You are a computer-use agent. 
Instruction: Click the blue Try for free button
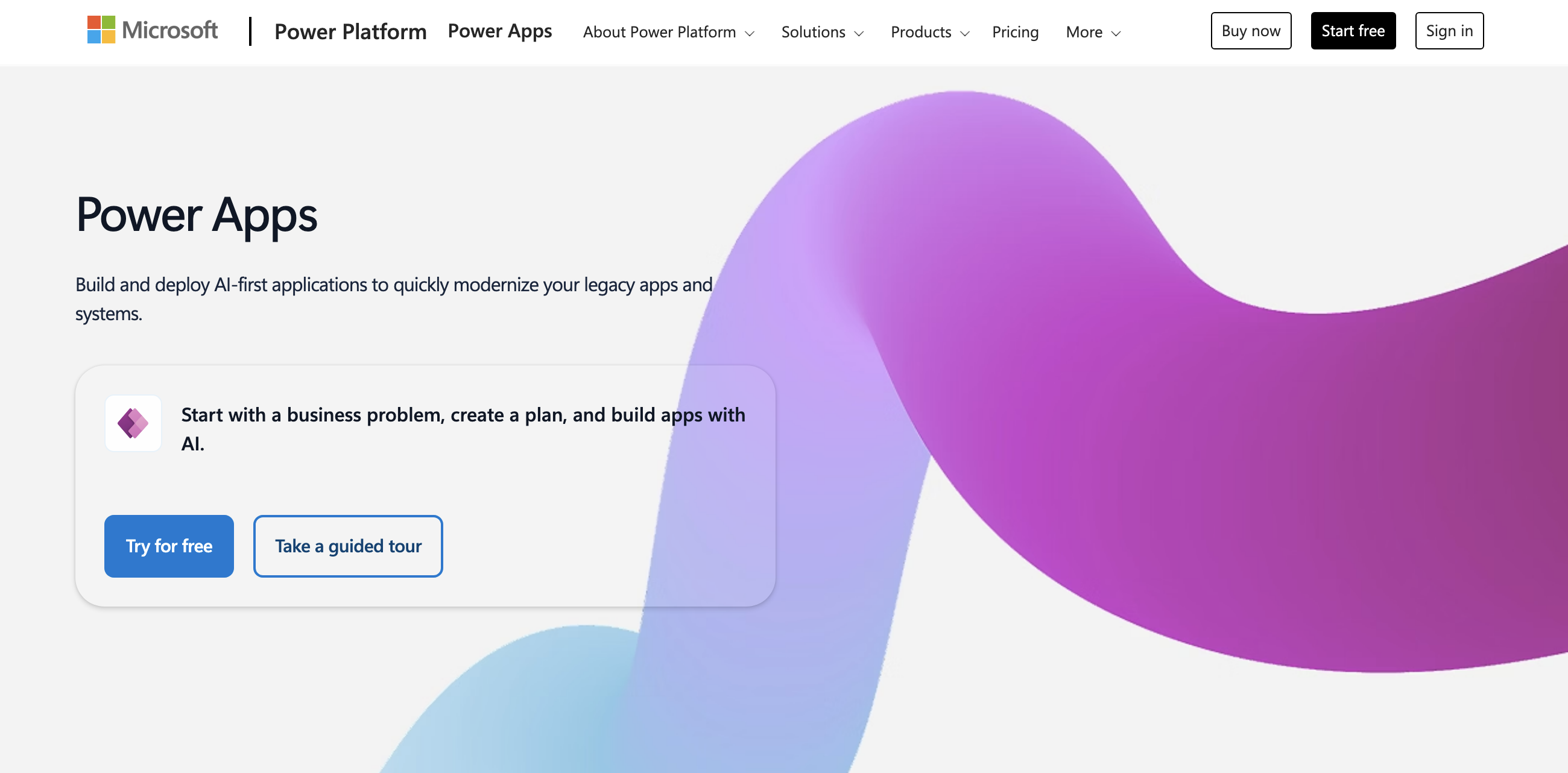click(x=169, y=546)
